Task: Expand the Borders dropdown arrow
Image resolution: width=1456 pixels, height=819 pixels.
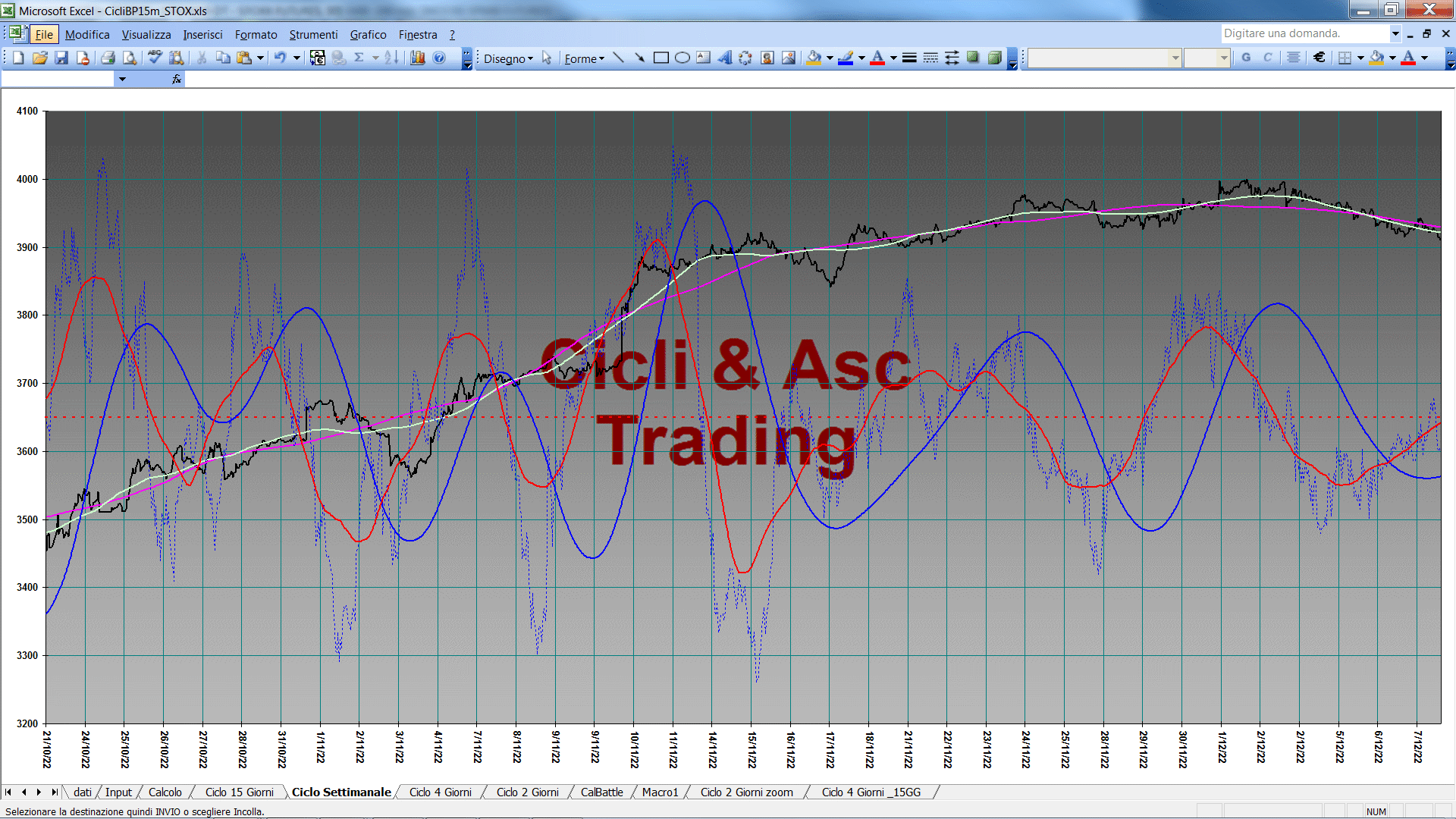Action: [1360, 58]
